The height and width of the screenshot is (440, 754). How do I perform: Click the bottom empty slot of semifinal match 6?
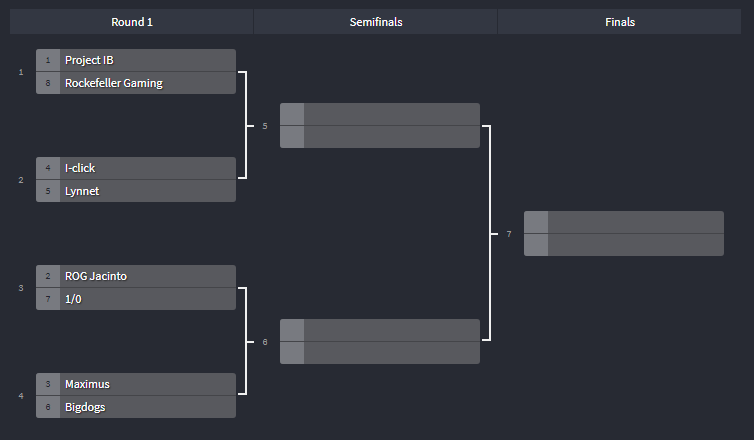391,353
